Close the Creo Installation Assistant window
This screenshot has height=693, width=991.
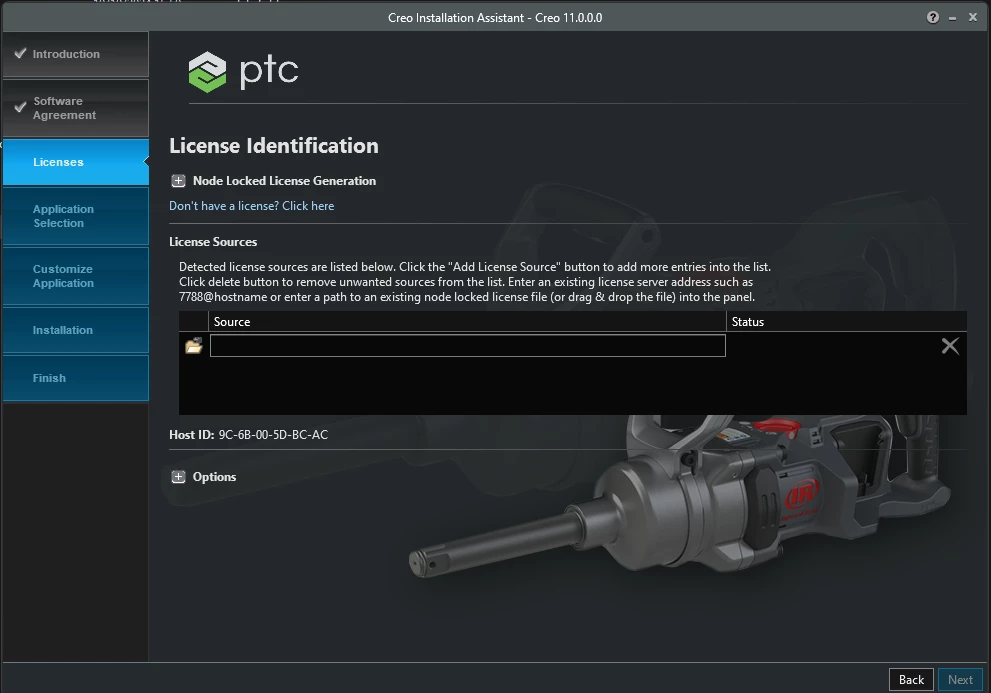973,18
